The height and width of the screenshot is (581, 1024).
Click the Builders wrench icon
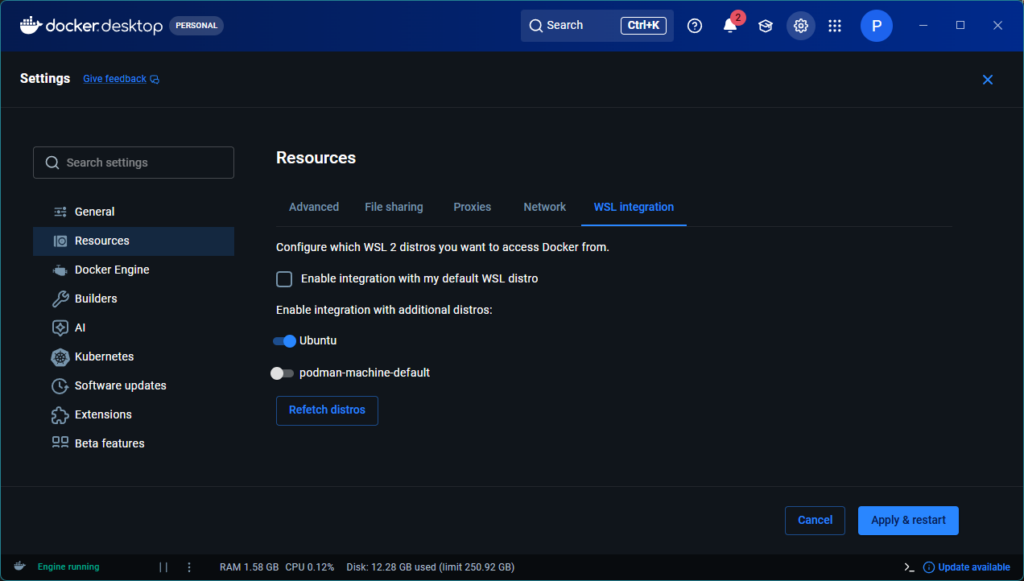click(60, 298)
